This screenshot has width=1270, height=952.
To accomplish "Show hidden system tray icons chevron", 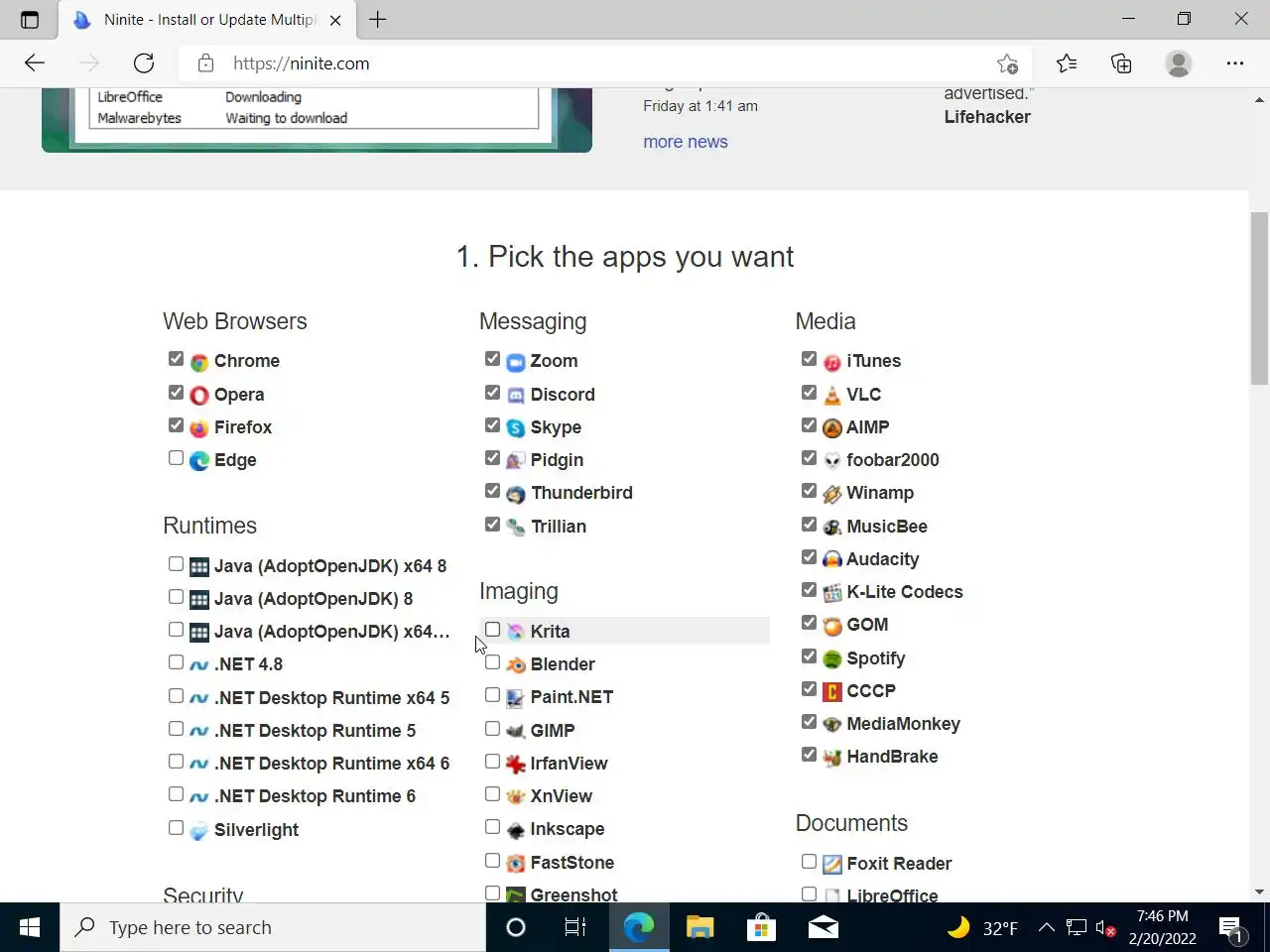I will click(x=1046, y=928).
